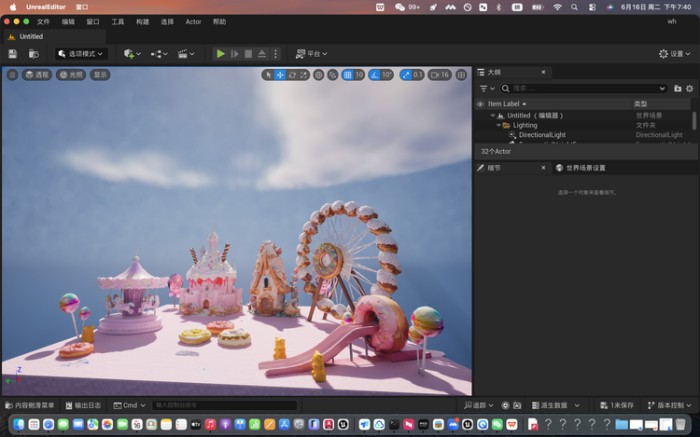The height and width of the screenshot is (437, 700).
Task: Open the Cmd console type dropdown
Action: pos(129,405)
